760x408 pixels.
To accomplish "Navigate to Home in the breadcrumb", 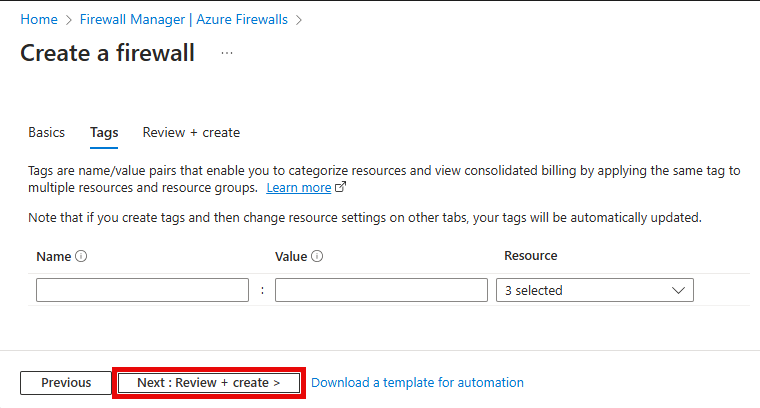I will click(x=39, y=19).
